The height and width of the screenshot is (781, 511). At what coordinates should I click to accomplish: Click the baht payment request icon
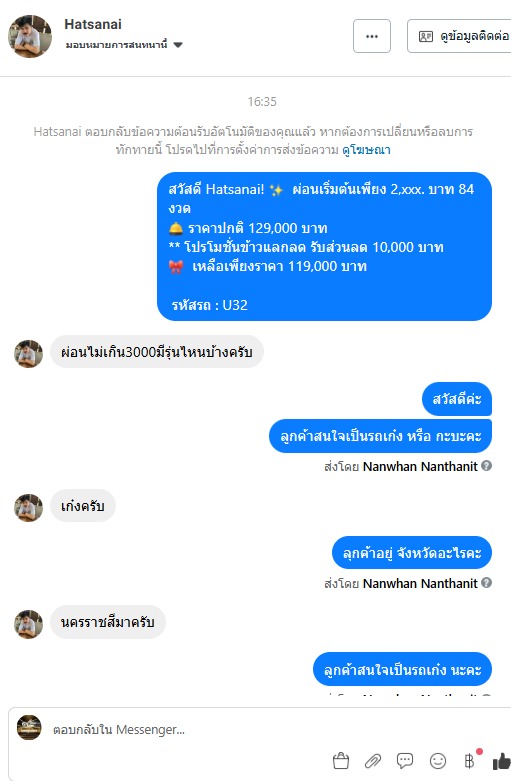pyautogui.click(x=470, y=760)
